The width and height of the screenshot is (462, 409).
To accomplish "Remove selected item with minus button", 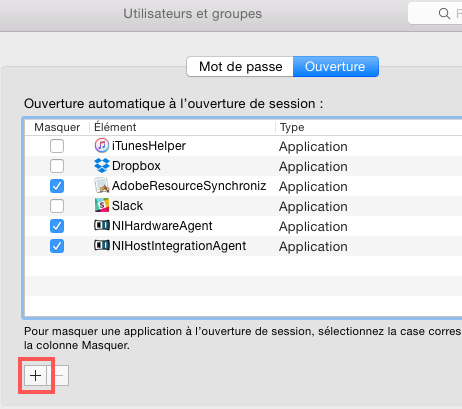I will tap(58, 376).
